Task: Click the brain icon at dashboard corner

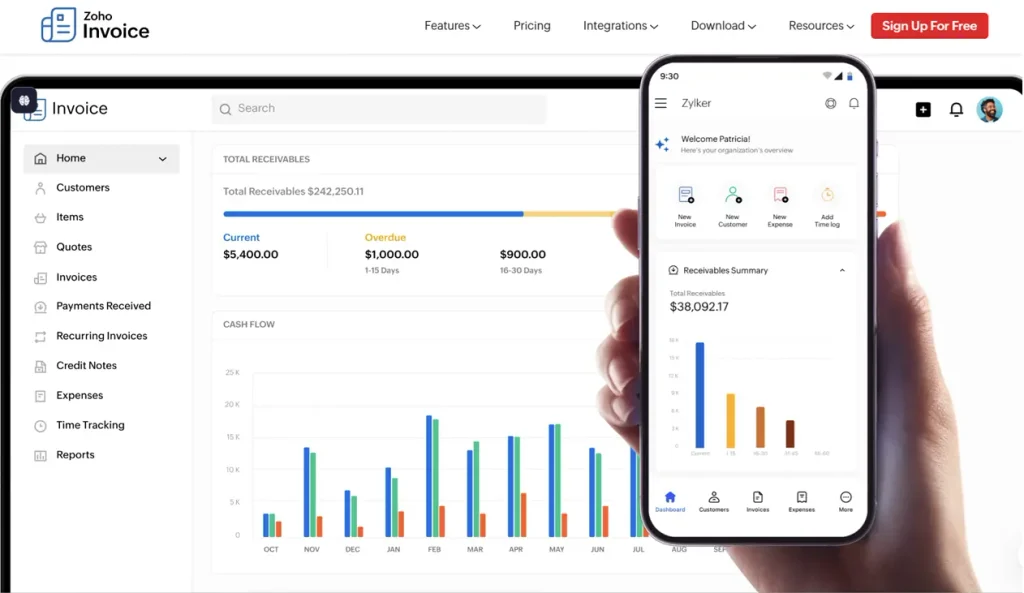Action: click(24, 101)
